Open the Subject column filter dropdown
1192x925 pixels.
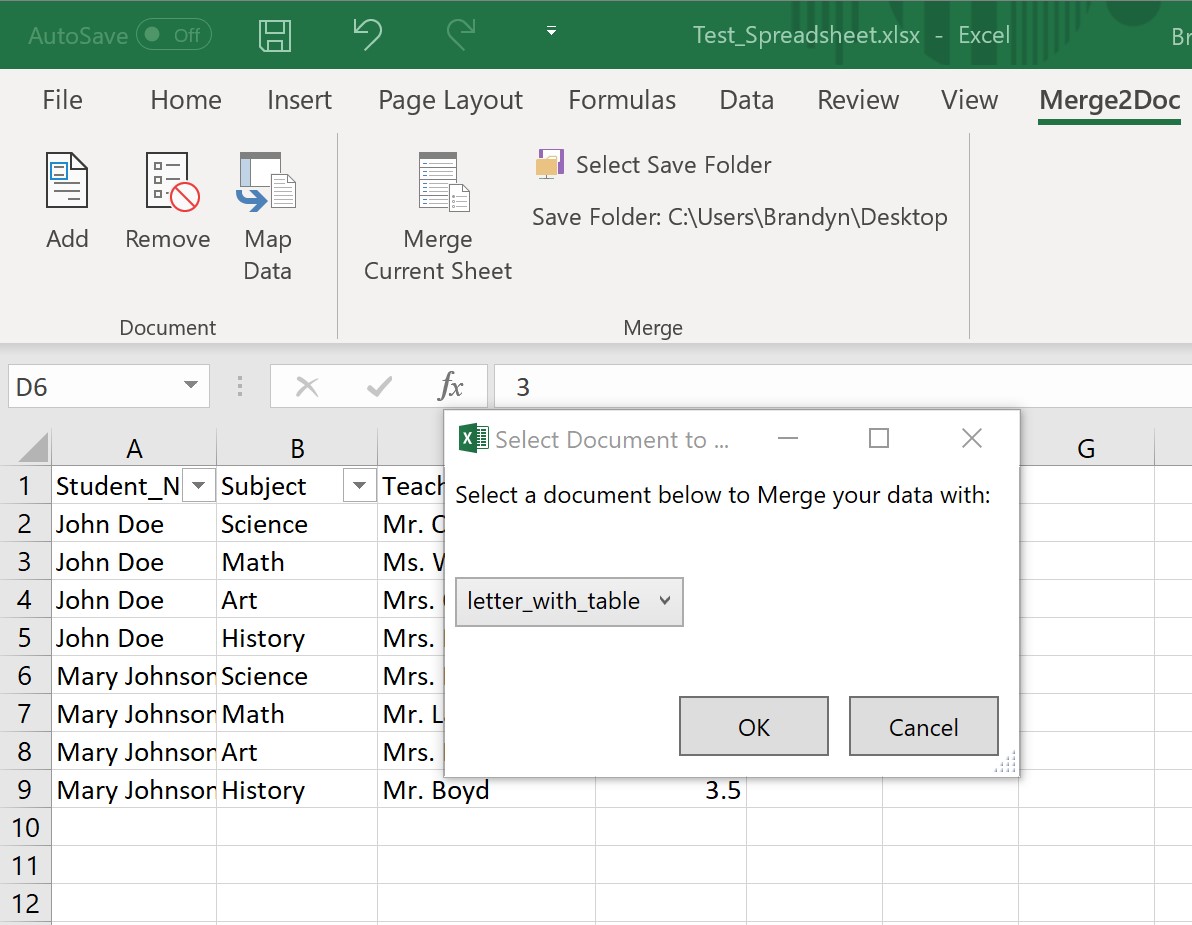[360, 485]
